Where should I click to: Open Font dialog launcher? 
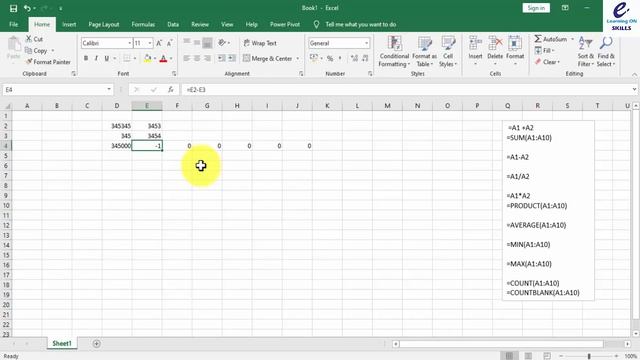point(174,74)
